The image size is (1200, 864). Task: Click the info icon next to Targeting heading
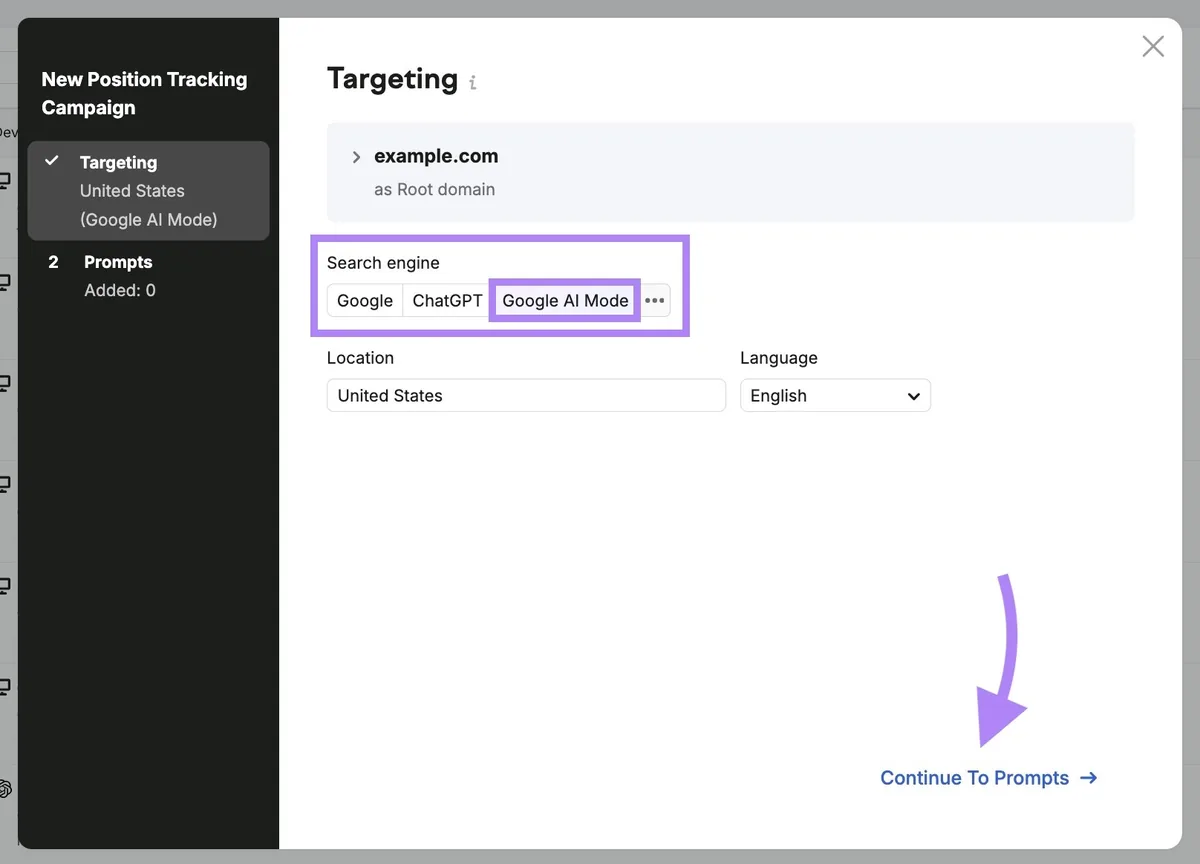coord(473,83)
